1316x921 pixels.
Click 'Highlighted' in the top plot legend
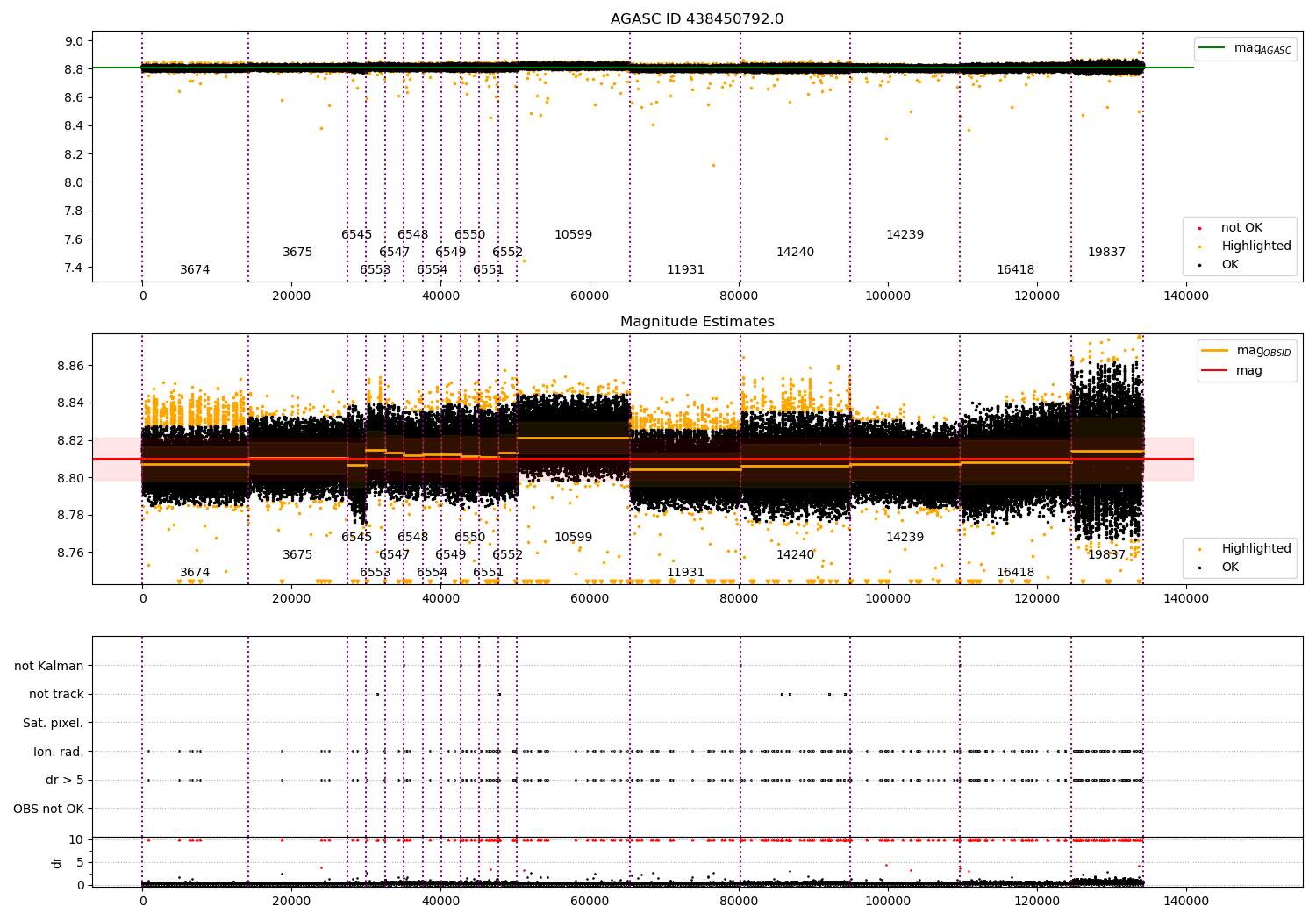[x=1245, y=246]
